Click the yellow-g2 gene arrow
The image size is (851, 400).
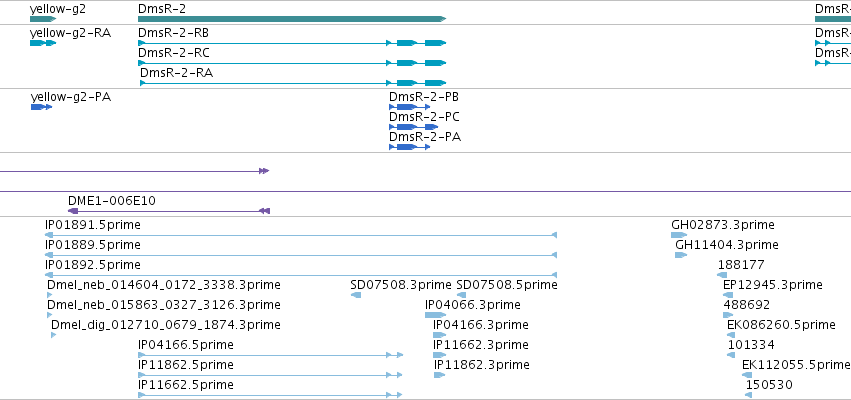(43, 19)
